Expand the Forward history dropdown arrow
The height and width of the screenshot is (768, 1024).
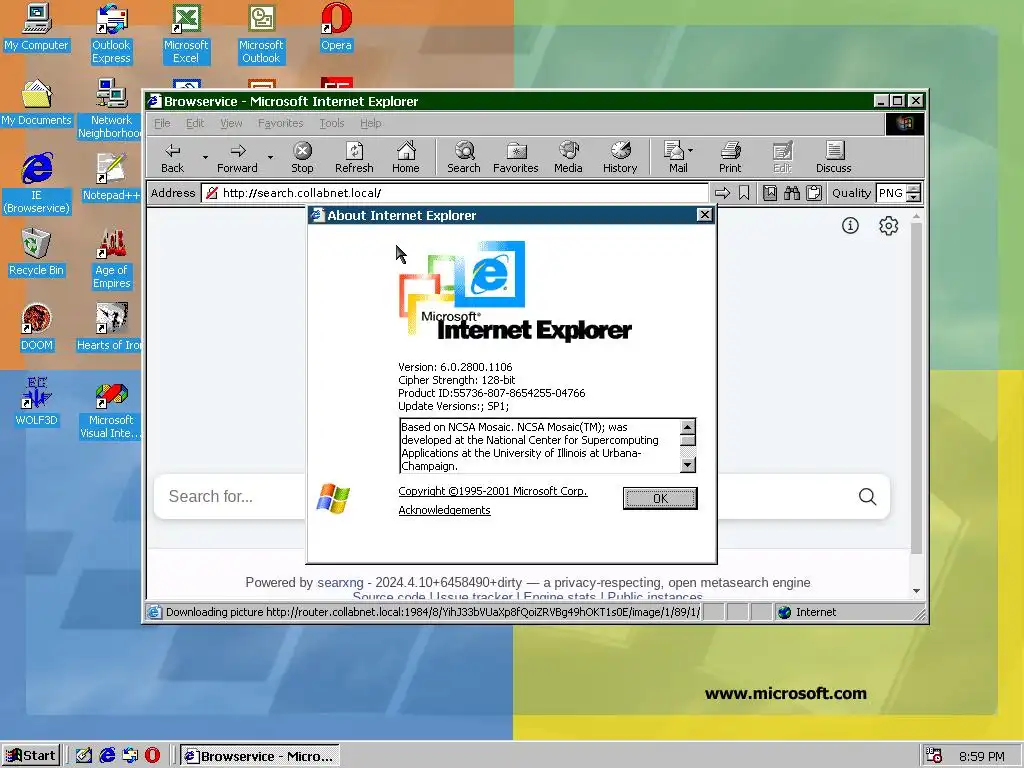(x=270, y=157)
